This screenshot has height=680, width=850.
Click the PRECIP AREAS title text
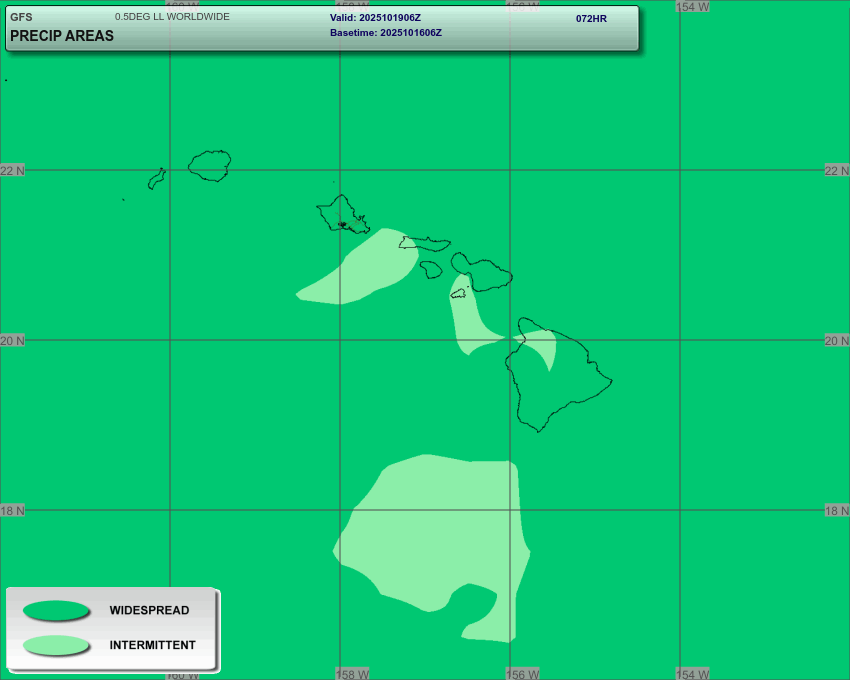click(x=62, y=36)
